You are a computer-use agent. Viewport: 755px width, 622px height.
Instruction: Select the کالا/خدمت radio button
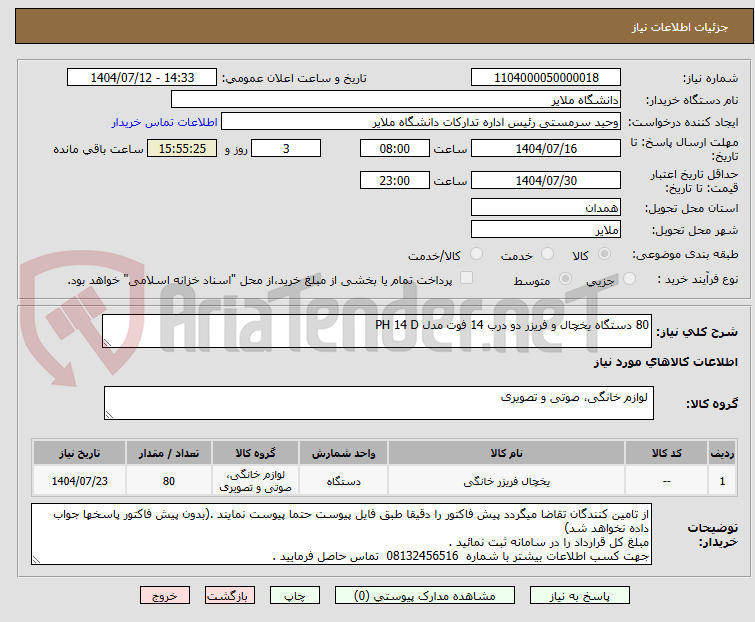pyautogui.click(x=476, y=254)
